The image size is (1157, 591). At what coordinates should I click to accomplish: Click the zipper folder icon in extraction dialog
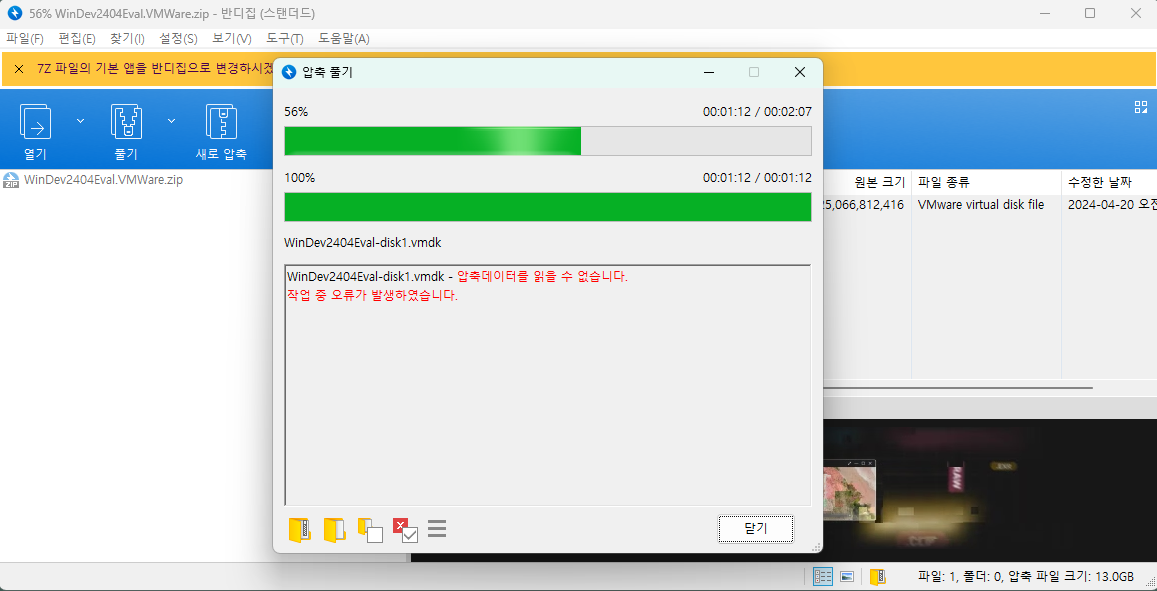pyautogui.click(x=300, y=530)
